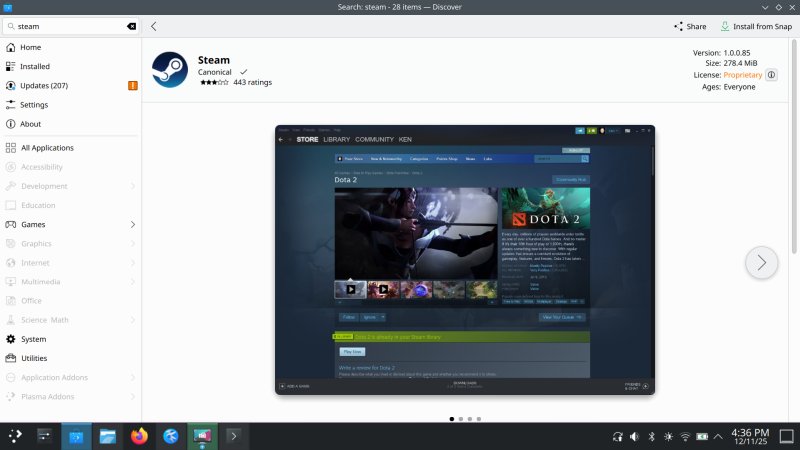The width and height of the screenshot is (800, 450).
Task: Click Install from Snap
Action: [756, 27]
